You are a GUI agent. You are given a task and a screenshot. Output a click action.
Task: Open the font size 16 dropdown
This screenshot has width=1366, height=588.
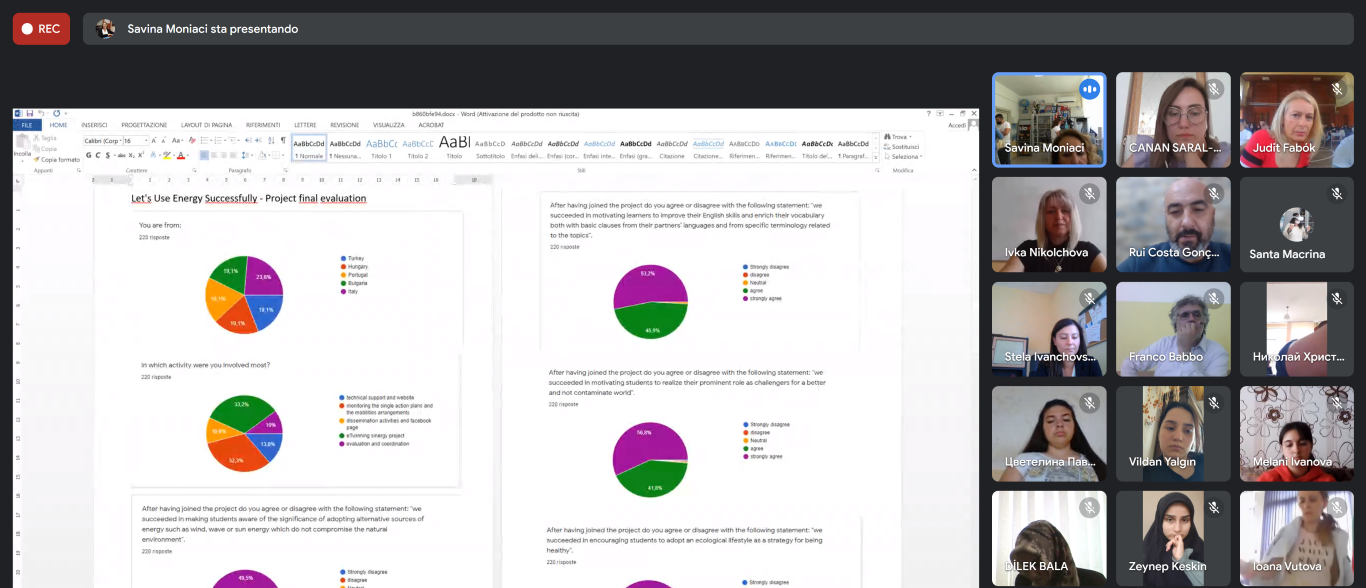[x=135, y=141]
